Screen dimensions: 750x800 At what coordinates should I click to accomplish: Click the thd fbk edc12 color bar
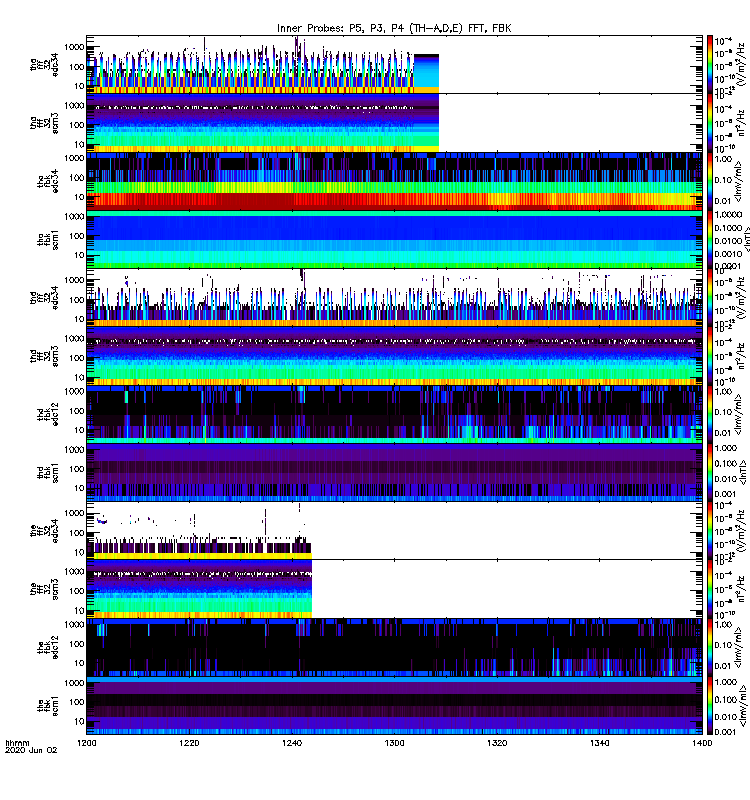pyautogui.click(x=710, y=414)
